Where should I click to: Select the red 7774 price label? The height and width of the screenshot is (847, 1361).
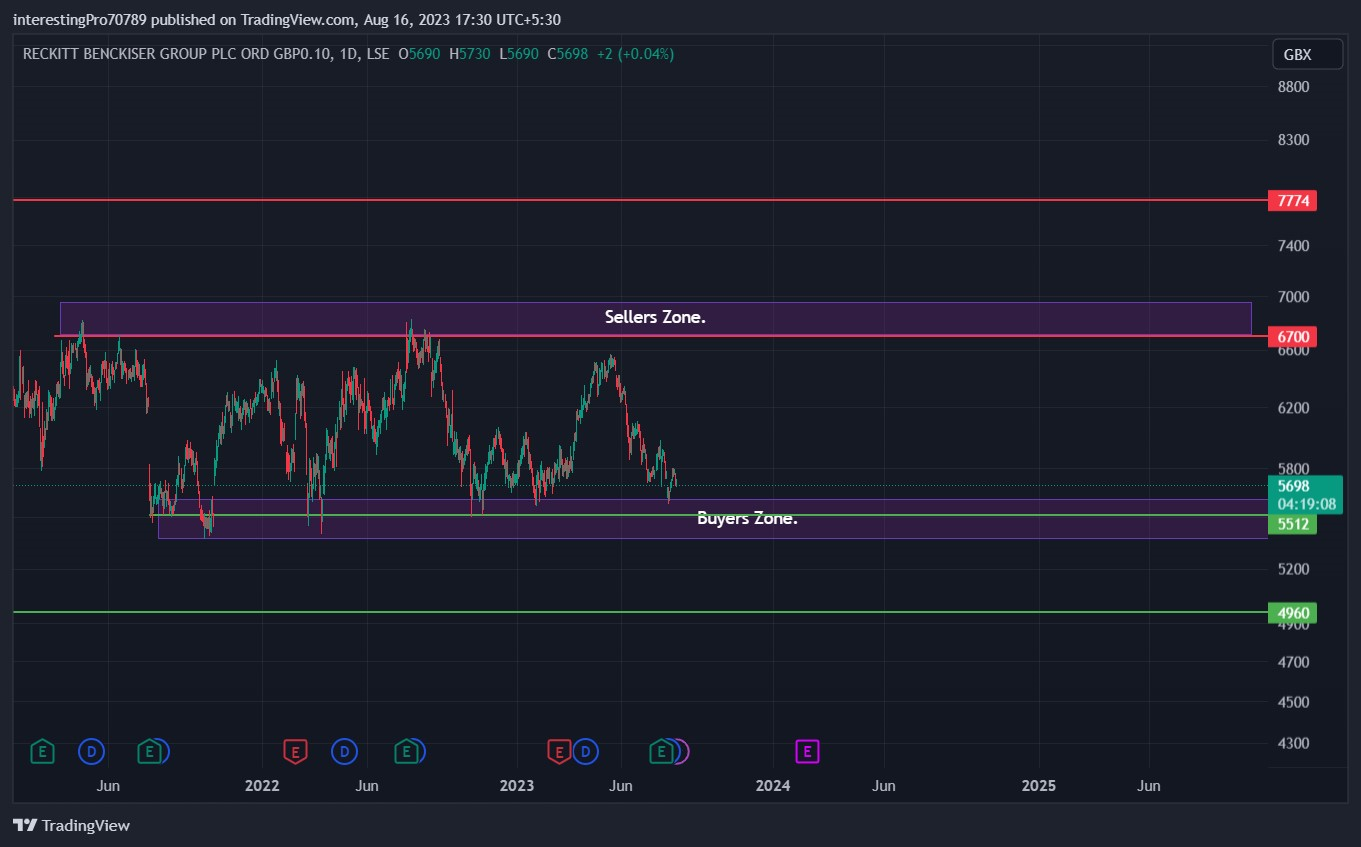tap(1292, 201)
